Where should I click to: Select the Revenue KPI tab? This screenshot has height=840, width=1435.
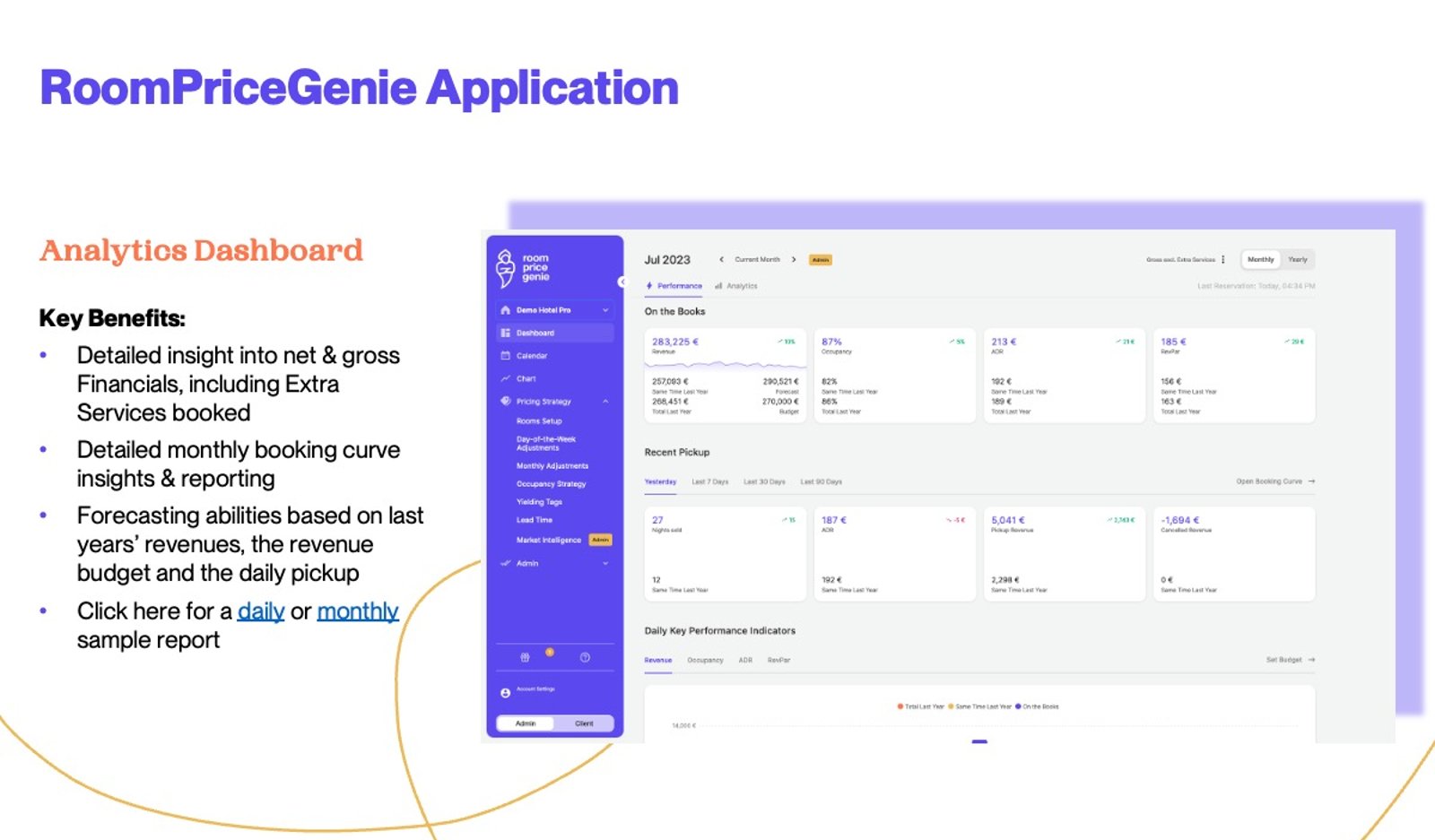[x=658, y=660]
